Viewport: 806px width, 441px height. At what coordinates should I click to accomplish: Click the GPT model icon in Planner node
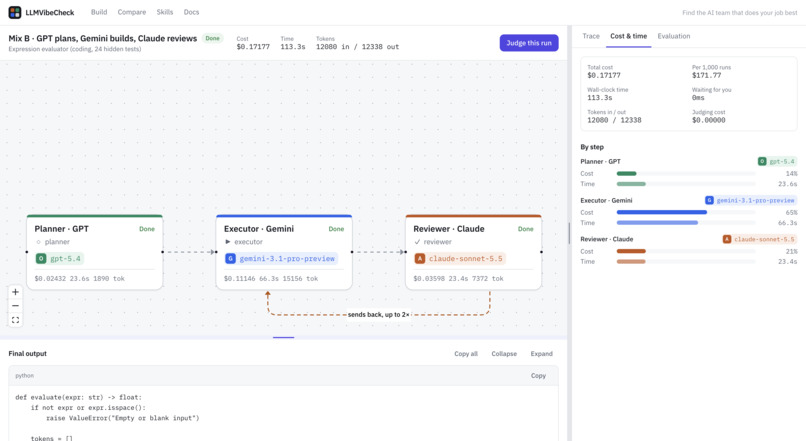tap(41, 259)
